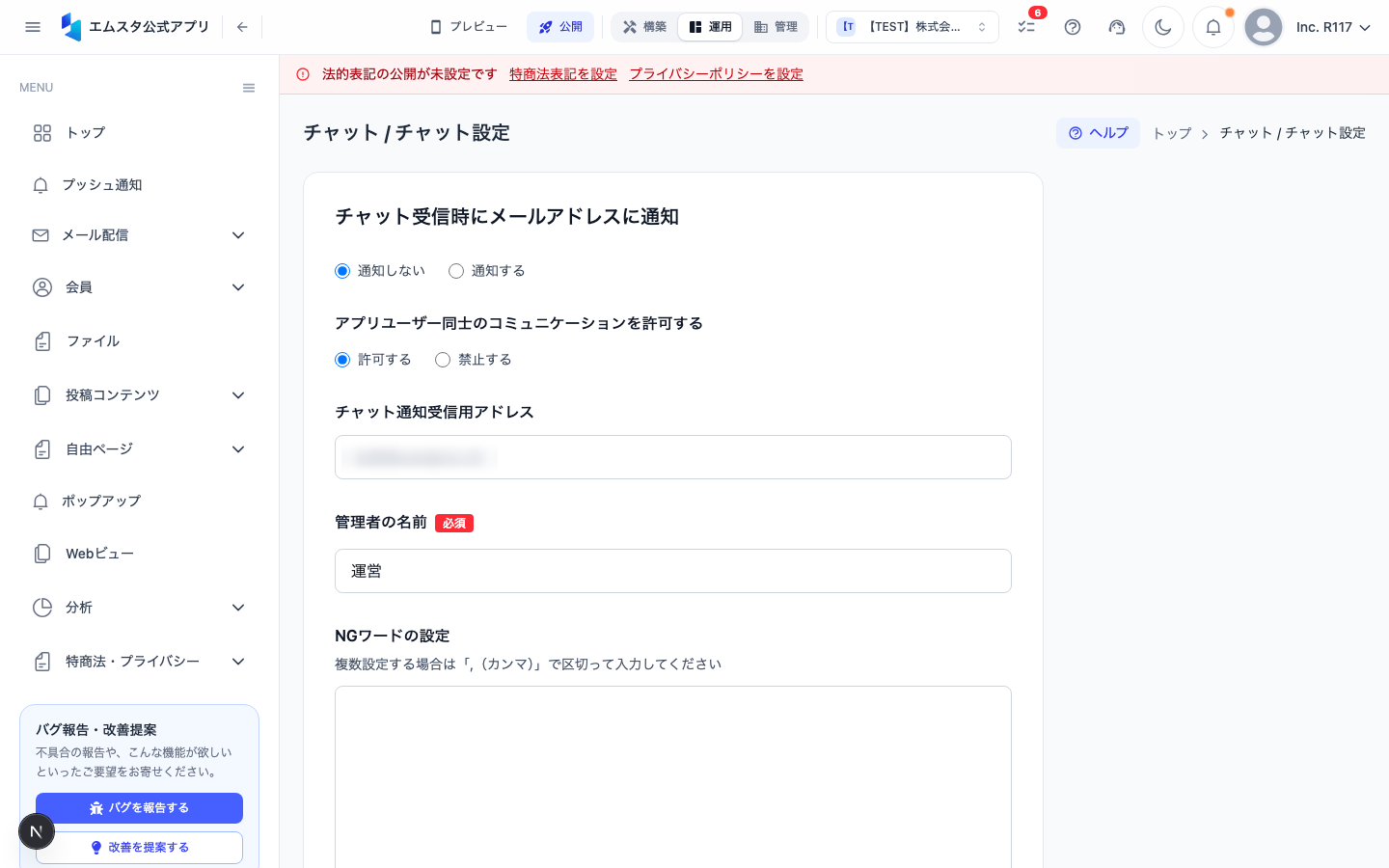Click the help question mark icon in the header
This screenshot has width=1389, height=868.
click(1073, 27)
